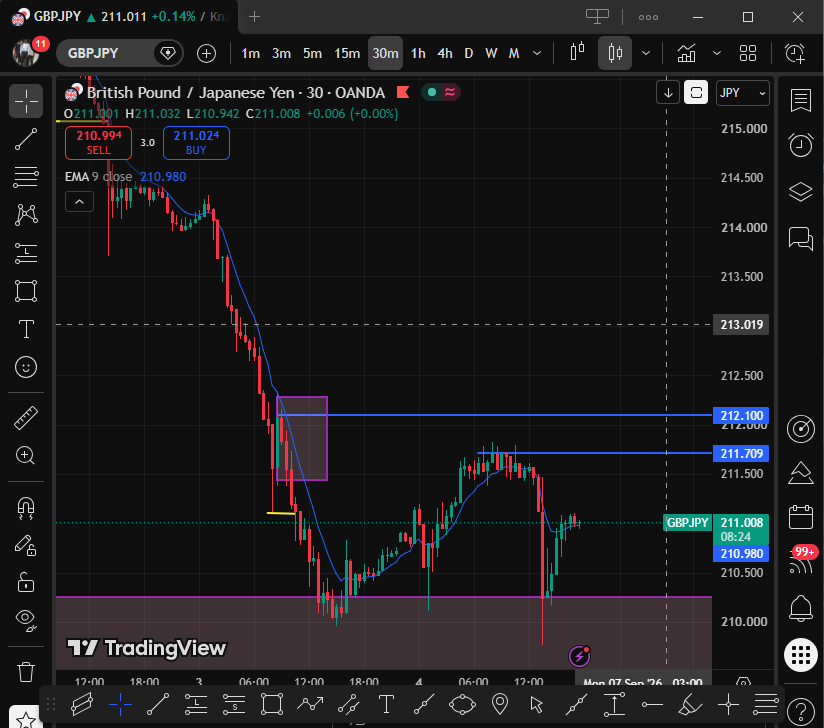824x728 pixels.
Task: Click the 211.024 BUY button
Action: point(196,142)
